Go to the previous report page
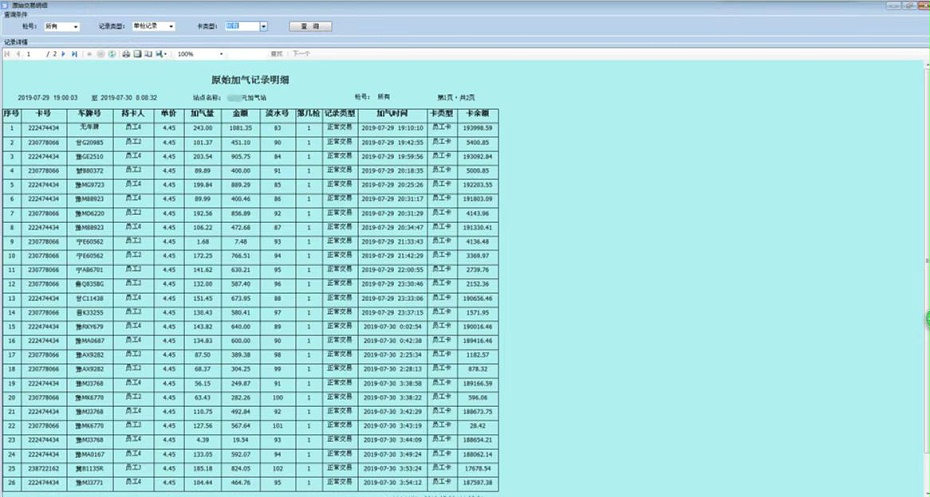 (x=17, y=54)
